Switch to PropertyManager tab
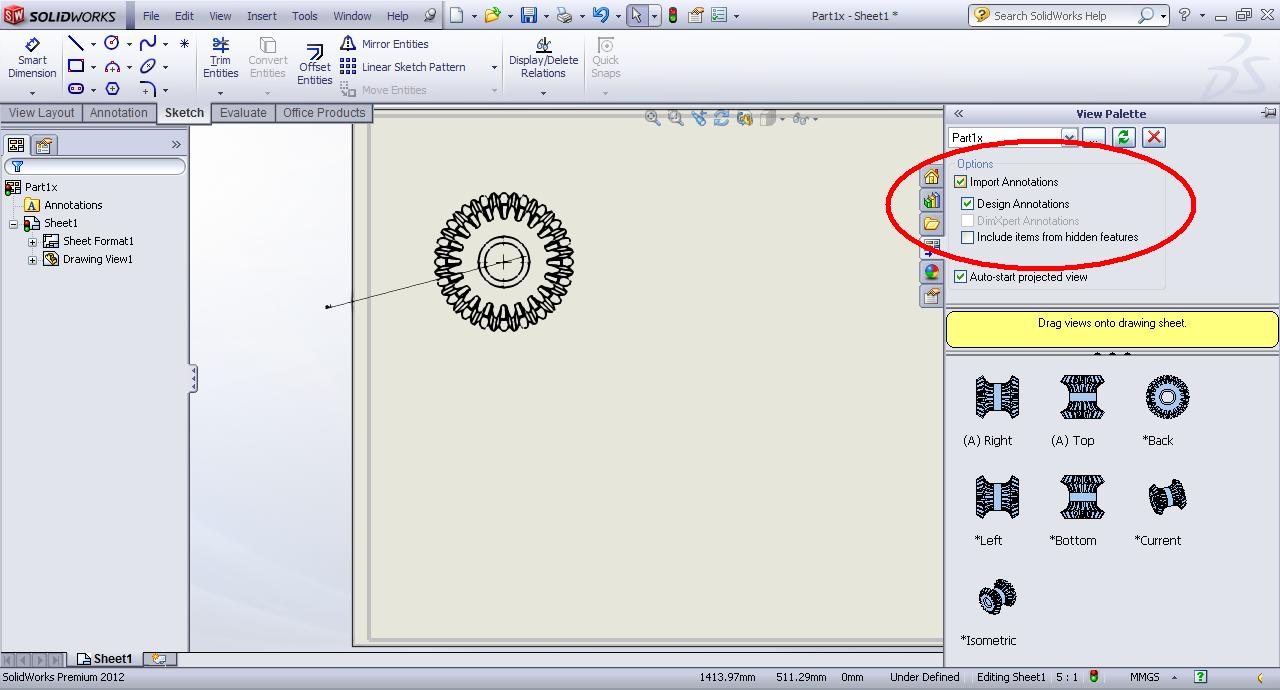Image resolution: width=1280 pixels, height=690 pixels. 43,145
